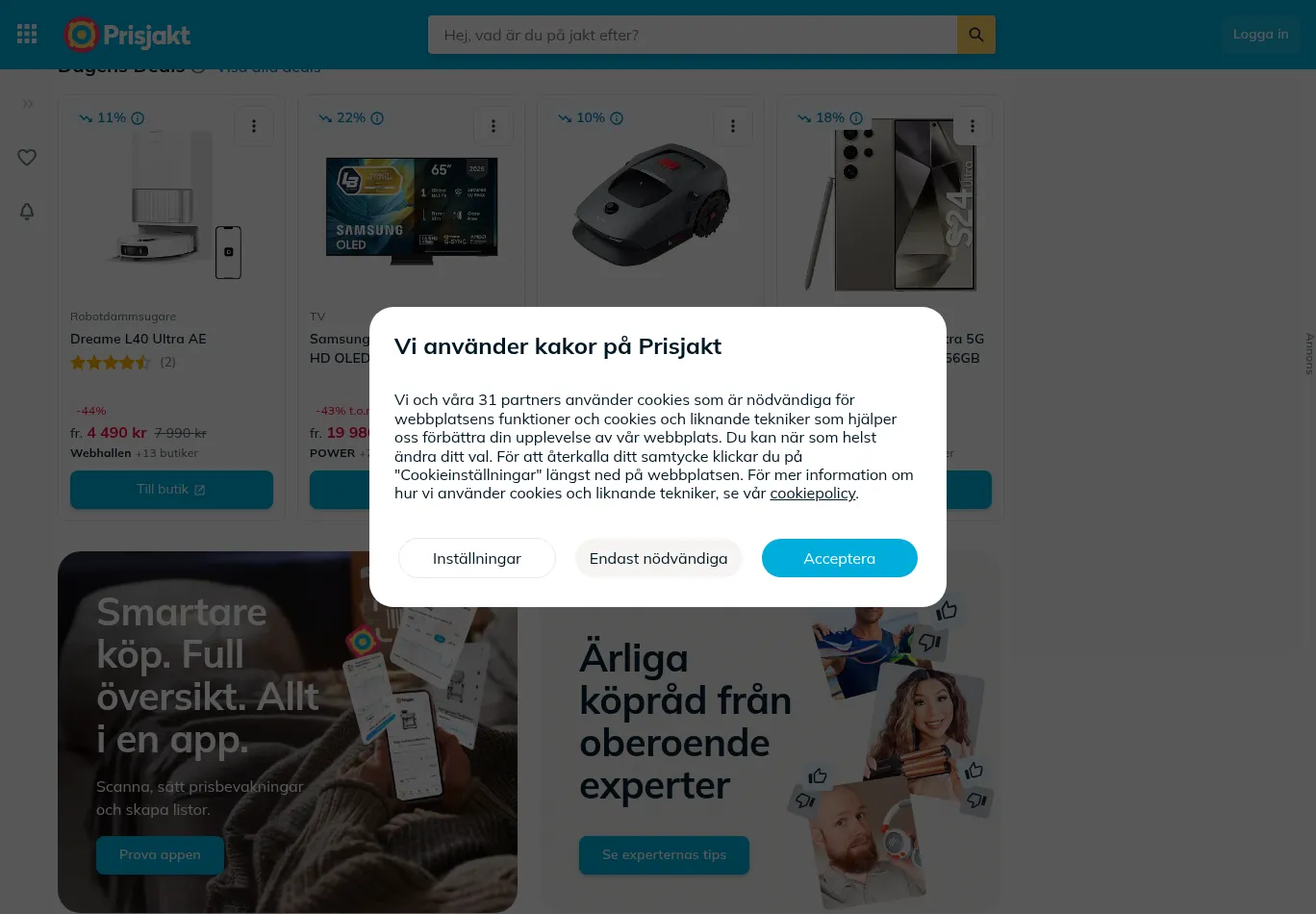Show info for the 22% price drop
1316x914 pixels.
[377, 118]
